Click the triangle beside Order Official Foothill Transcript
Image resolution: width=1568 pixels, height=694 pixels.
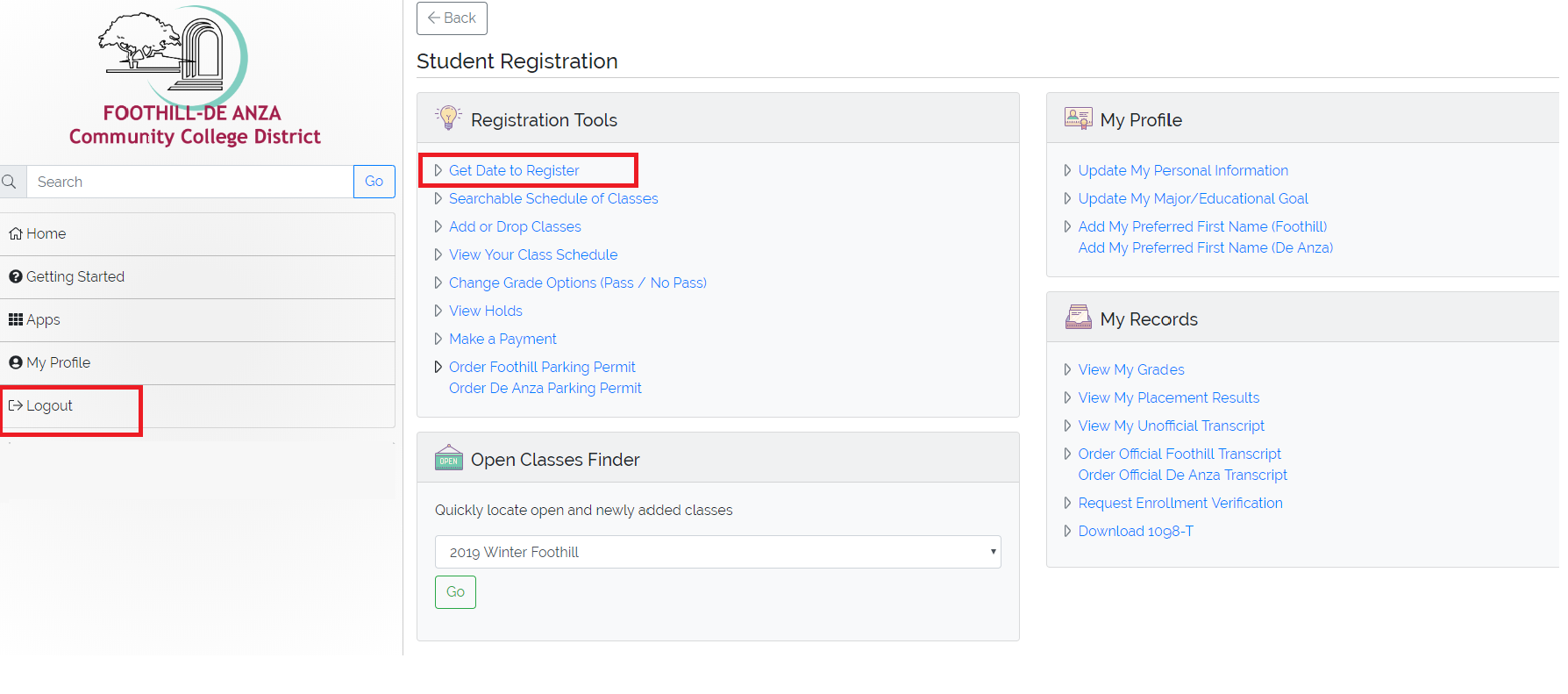[x=1067, y=454]
